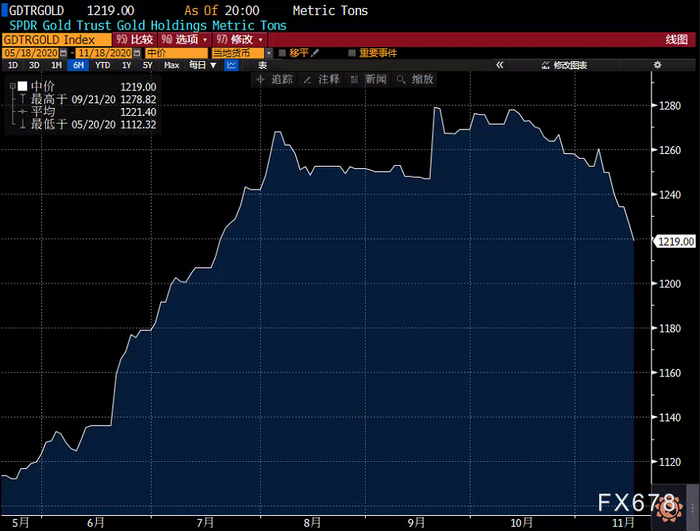Click the white 中价 legend color swatch

click(x=23, y=86)
